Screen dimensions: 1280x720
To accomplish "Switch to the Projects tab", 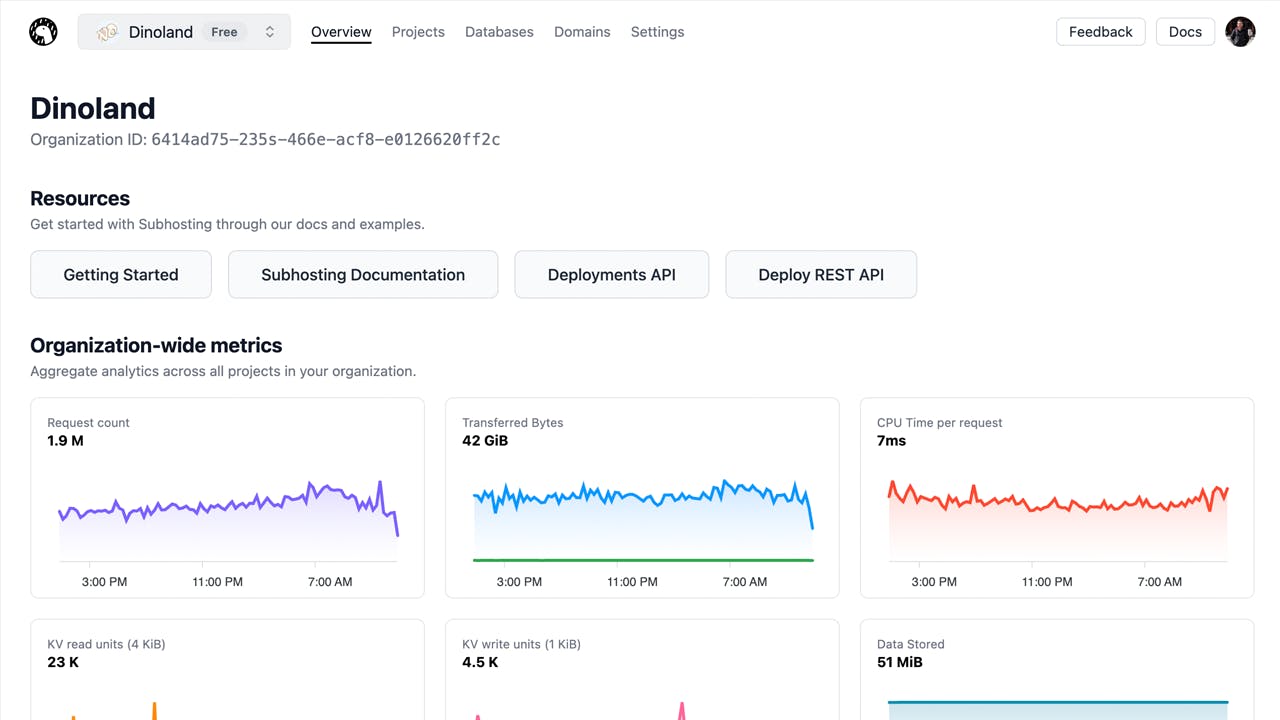I will [418, 32].
